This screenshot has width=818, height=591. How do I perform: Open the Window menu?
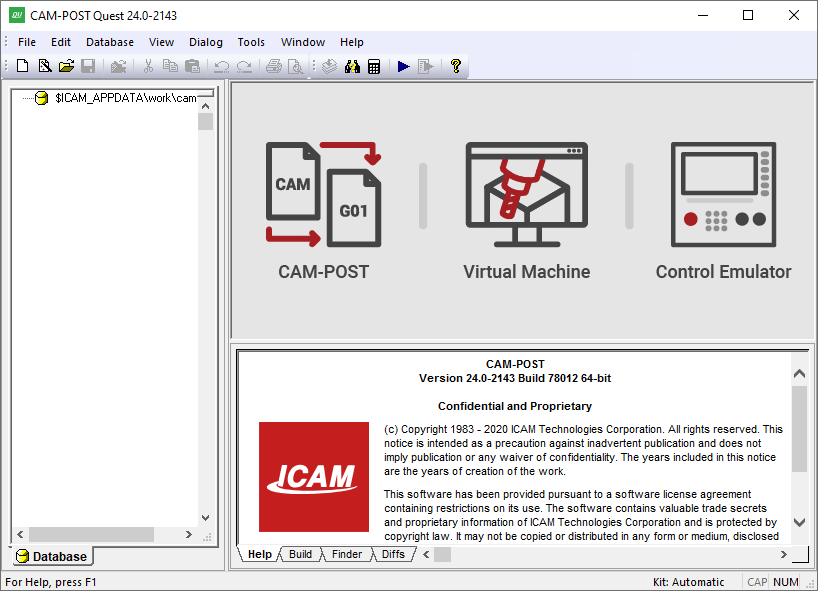(303, 42)
